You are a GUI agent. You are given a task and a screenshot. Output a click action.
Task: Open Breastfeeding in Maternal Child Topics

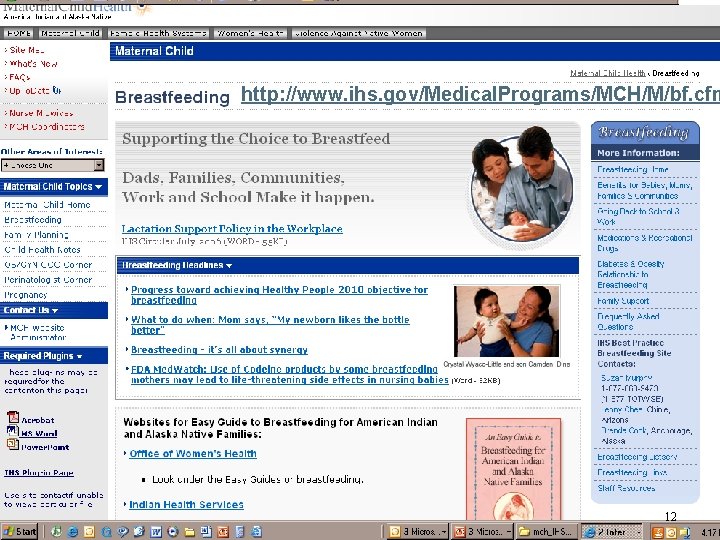pos(33,220)
